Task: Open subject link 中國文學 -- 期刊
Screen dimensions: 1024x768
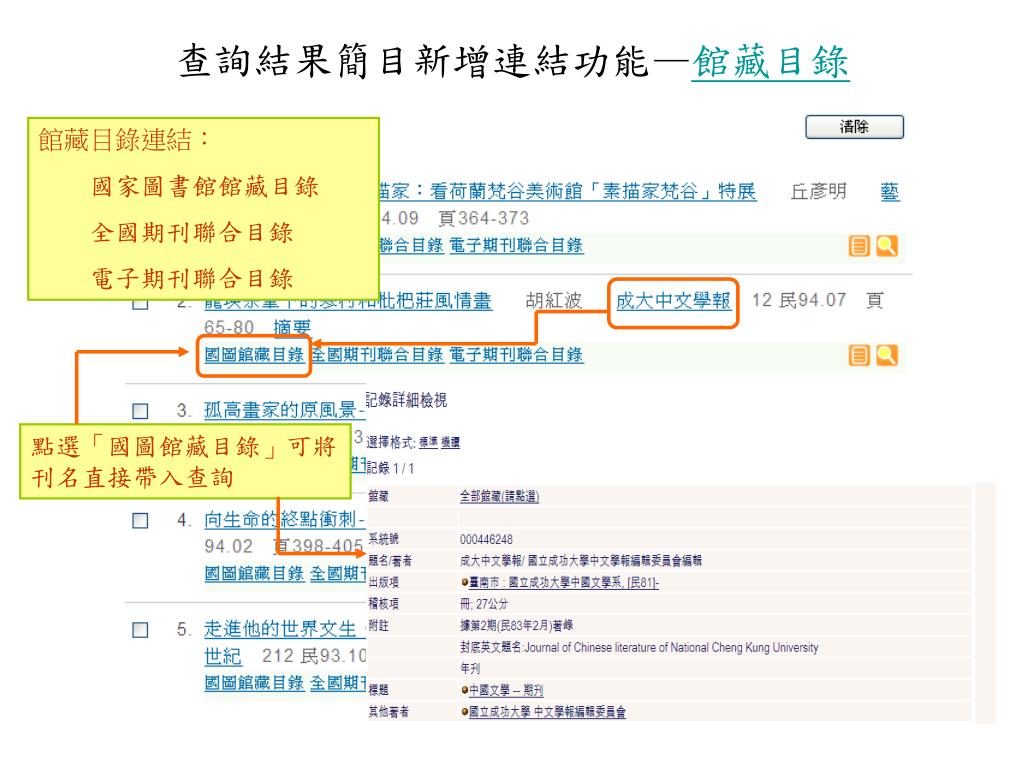Action: click(506, 690)
